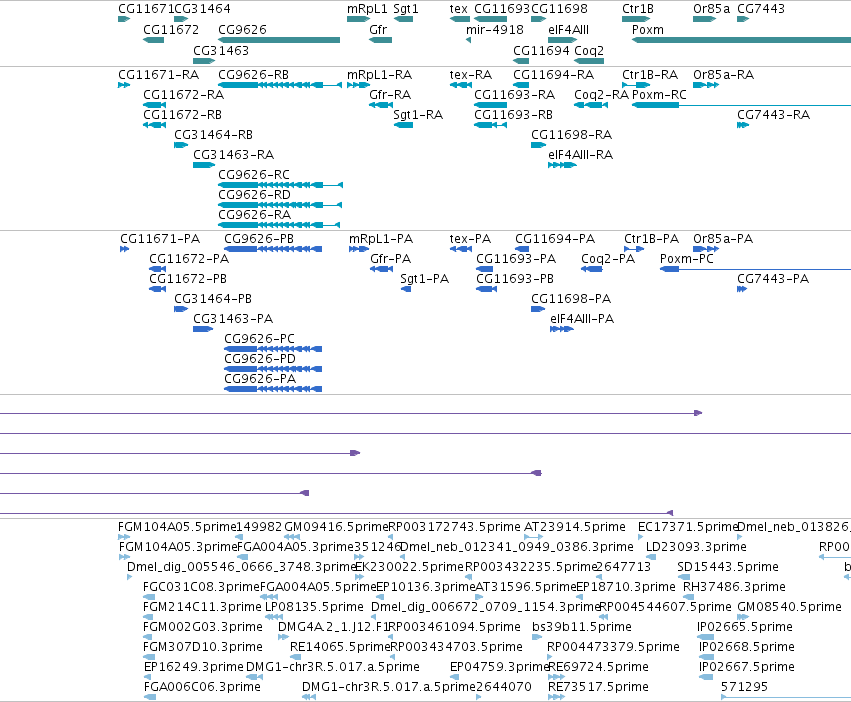851x702 pixels.
Task: Click the CG11694-RA transcript label
Action: [x=554, y=74]
